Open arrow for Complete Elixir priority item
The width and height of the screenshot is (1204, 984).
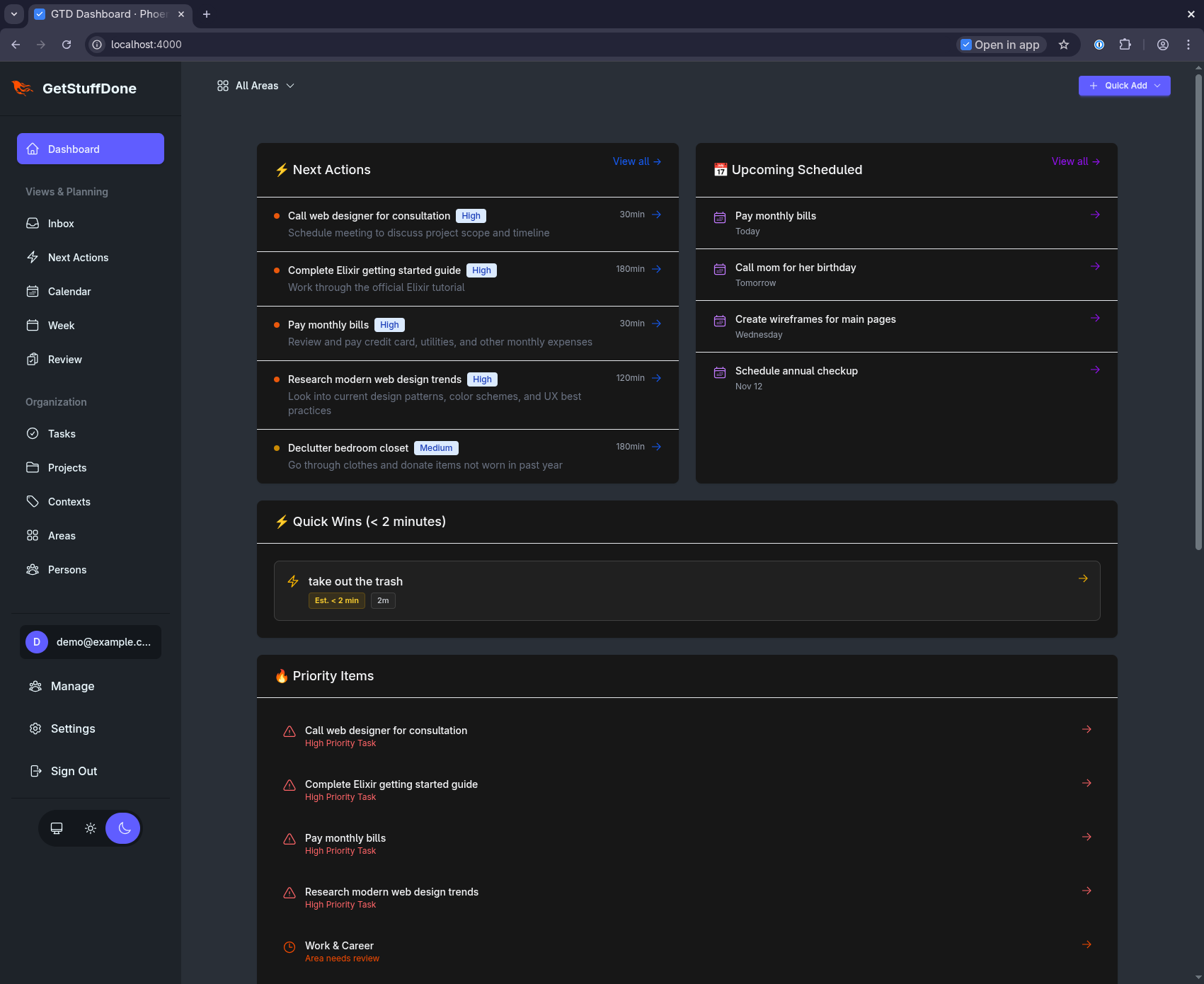point(1087,783)
